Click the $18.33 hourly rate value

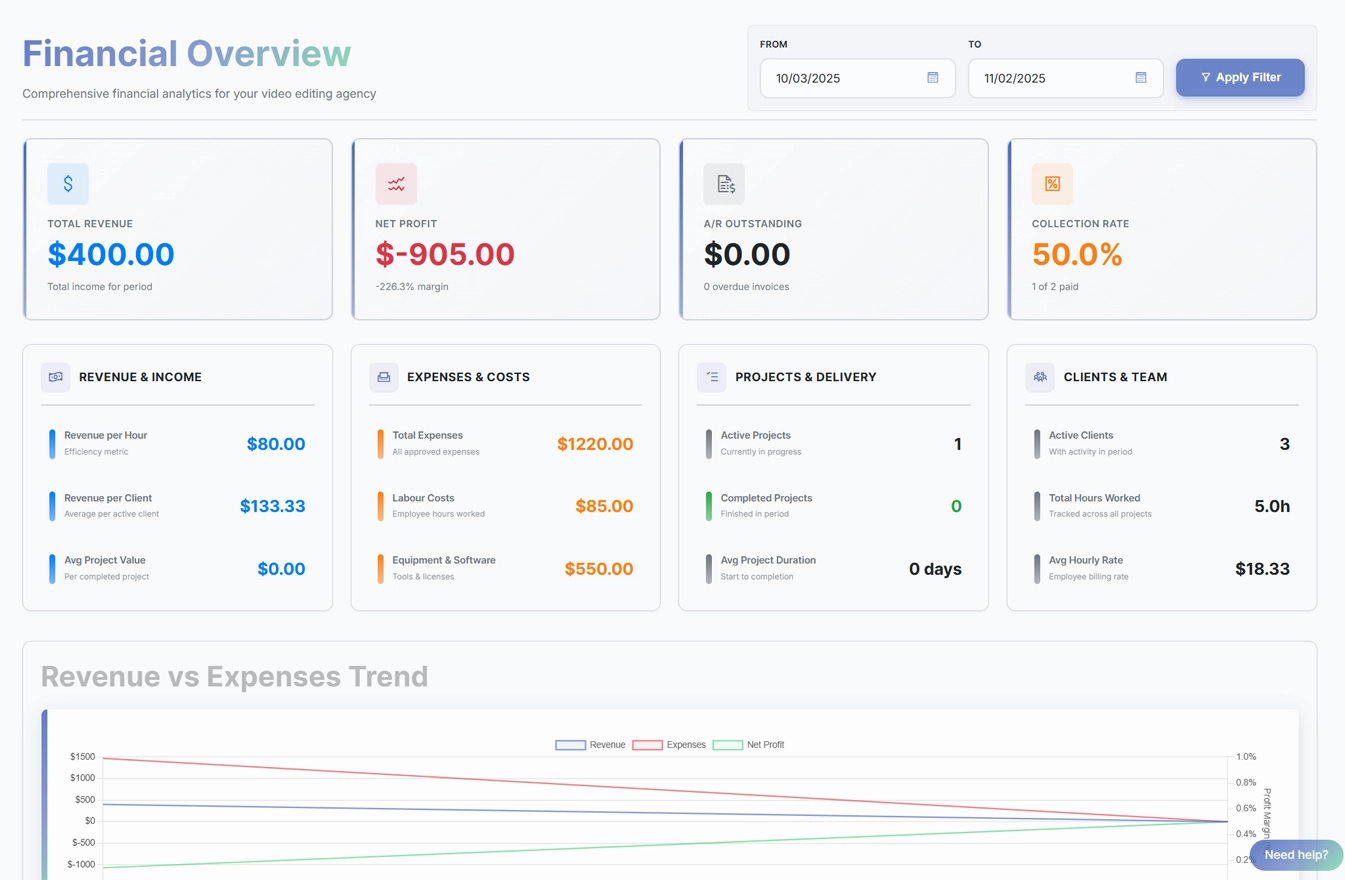pos(1263,569)
